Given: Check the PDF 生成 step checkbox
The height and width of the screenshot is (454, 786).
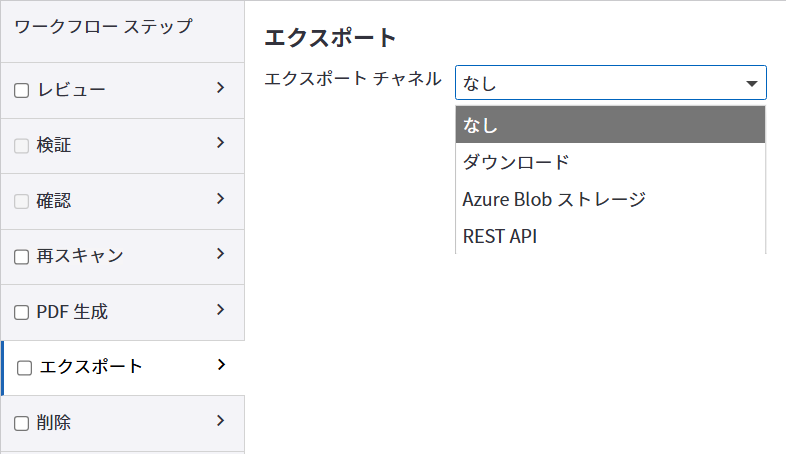Looking at the screenshot, I should pos(22,313).
